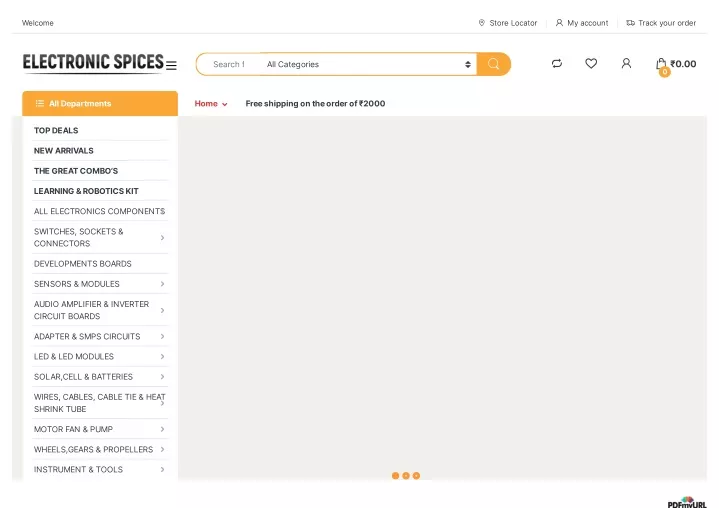Click the orange search magnifier button
Screen dimensions: 719x508
[493, 64]
